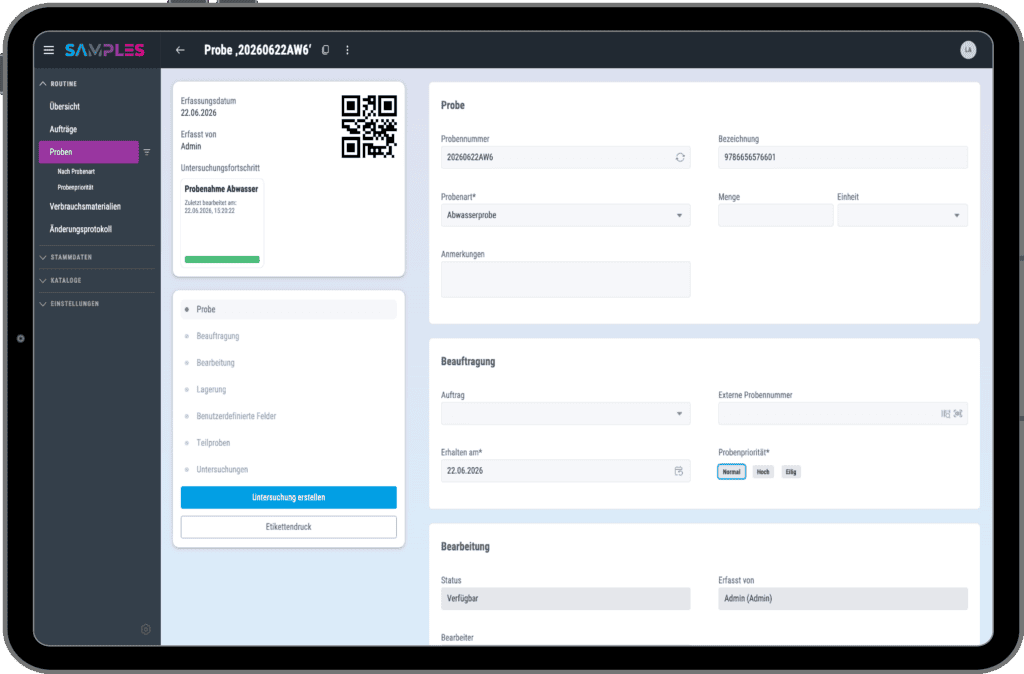
Task: Click the Status field showing Verfügbar
Action: [x=566, y=599]
